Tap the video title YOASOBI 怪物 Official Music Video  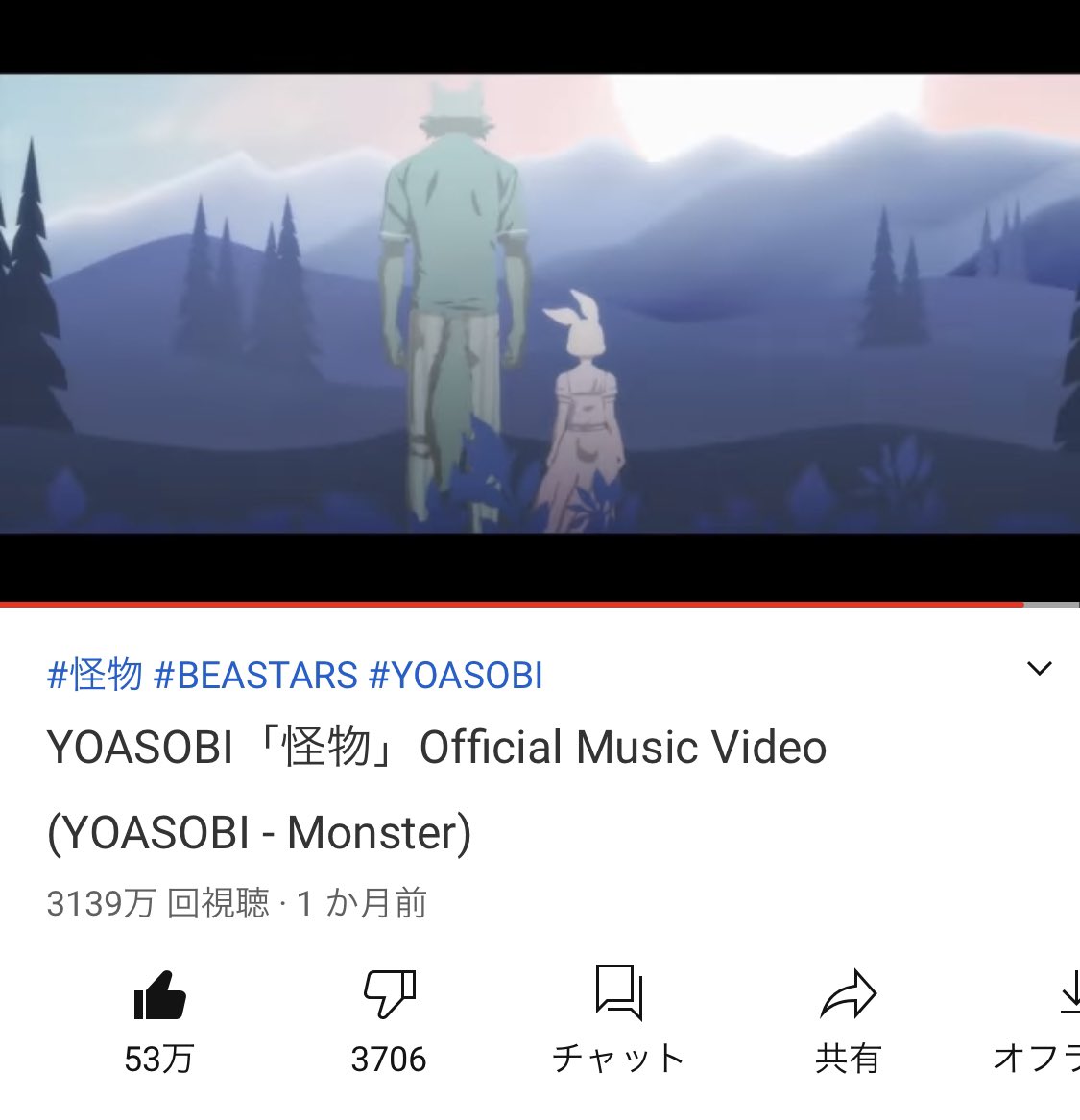pos(437,747)
